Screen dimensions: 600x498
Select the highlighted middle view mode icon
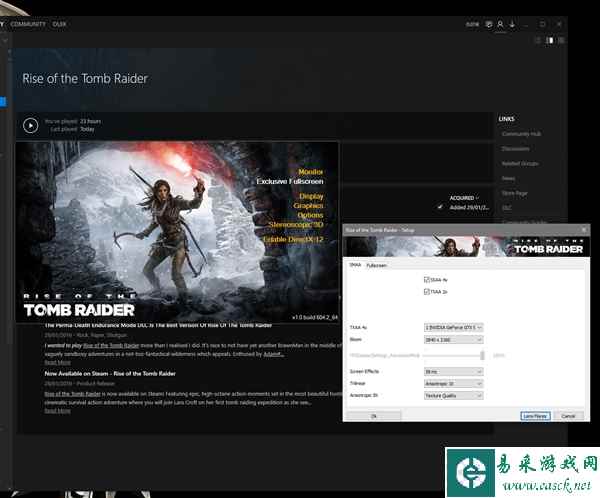click(550, 40)
